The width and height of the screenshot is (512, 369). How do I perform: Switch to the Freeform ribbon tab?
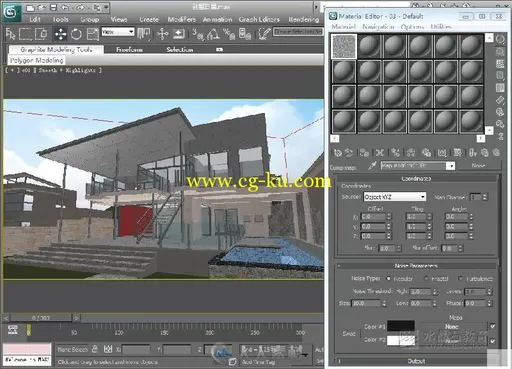(x=129, y=50)
